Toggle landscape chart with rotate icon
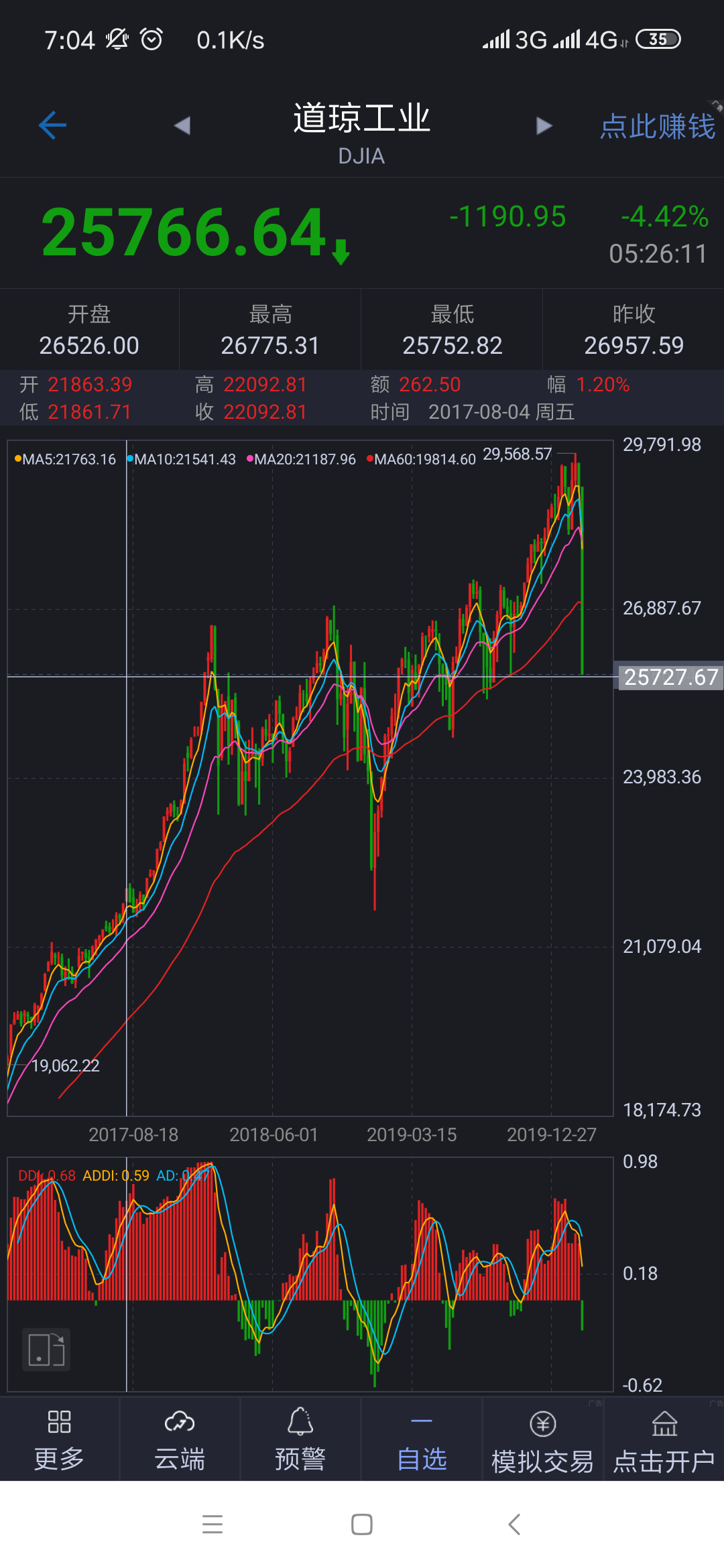Image resolution: width=724 pixels, height=1568 pixels. tap(46, 1350)
